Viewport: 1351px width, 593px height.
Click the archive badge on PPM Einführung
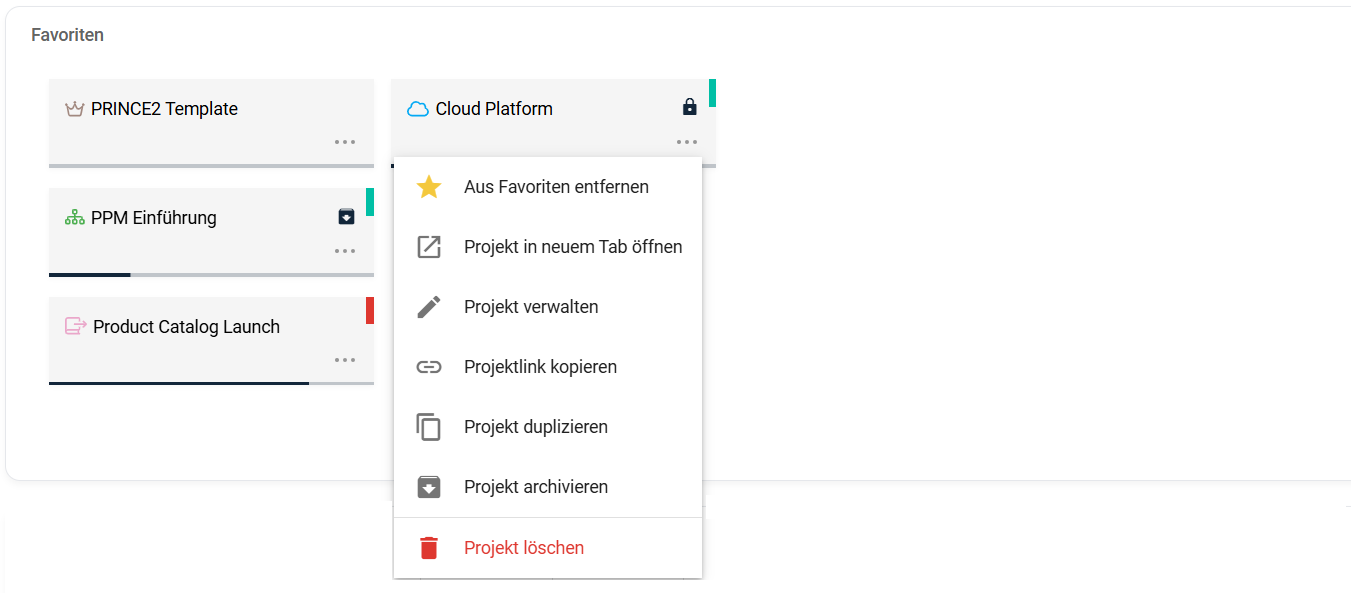(x=346, y=216)
